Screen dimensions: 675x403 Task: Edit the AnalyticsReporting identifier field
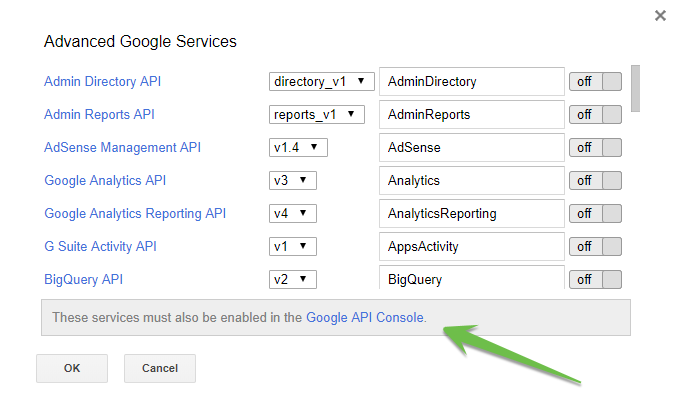tap(472, 214)
